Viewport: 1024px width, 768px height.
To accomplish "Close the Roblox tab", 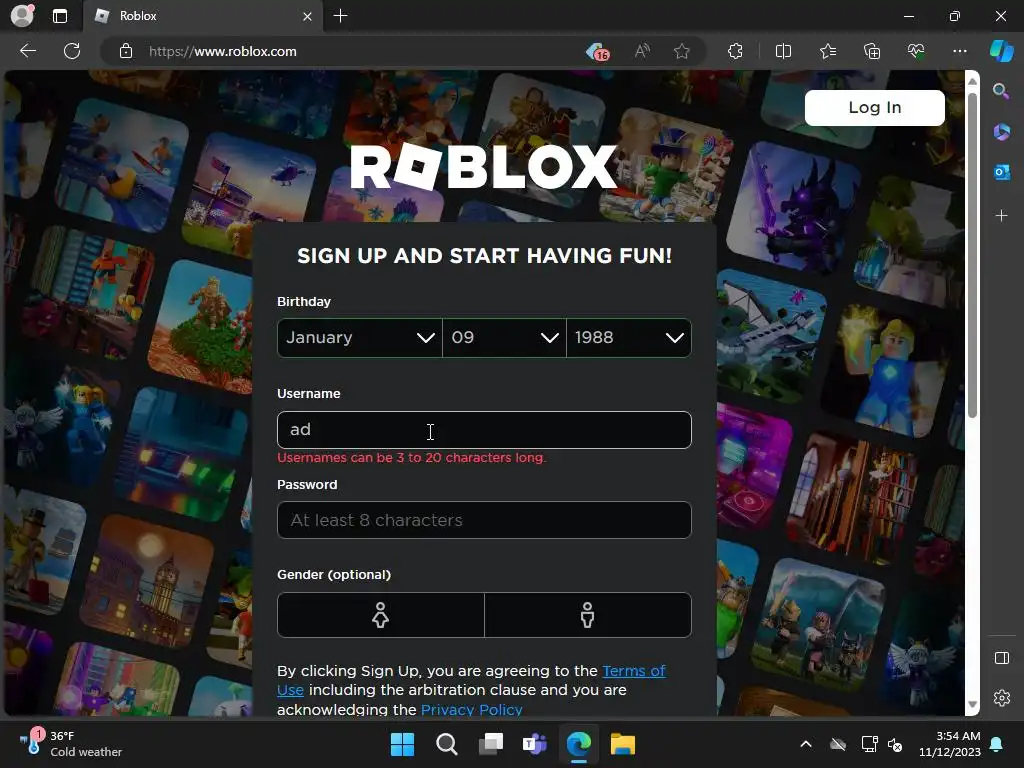I will (x=307, y=16).
